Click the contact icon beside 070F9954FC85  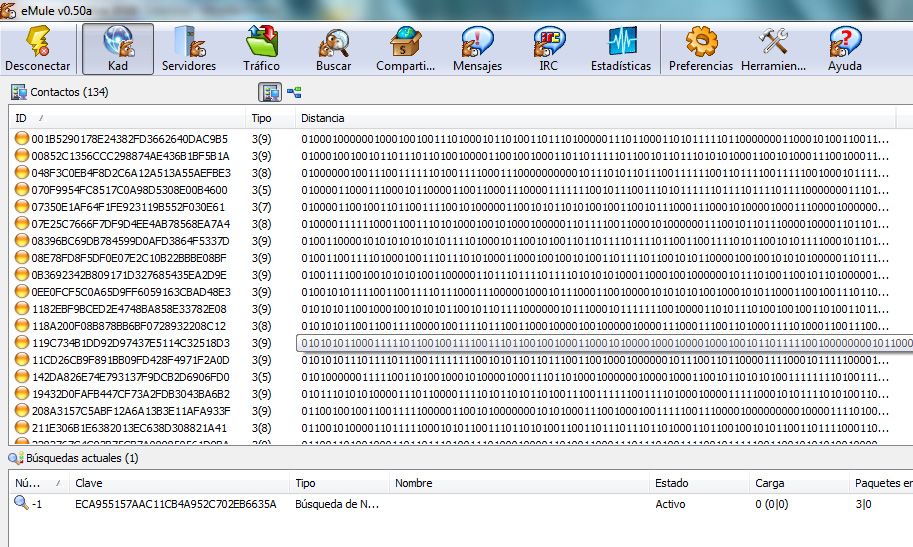[22, 189]
